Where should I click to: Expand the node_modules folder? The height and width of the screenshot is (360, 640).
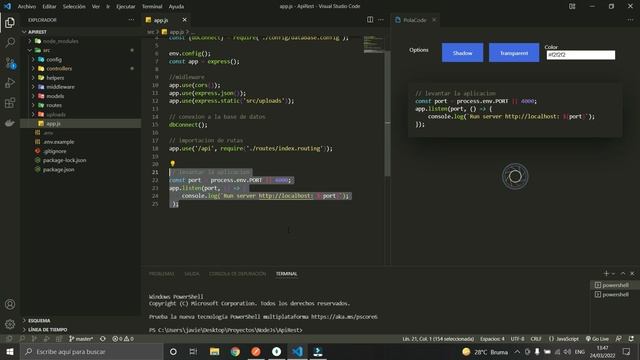tap(30, 41)
